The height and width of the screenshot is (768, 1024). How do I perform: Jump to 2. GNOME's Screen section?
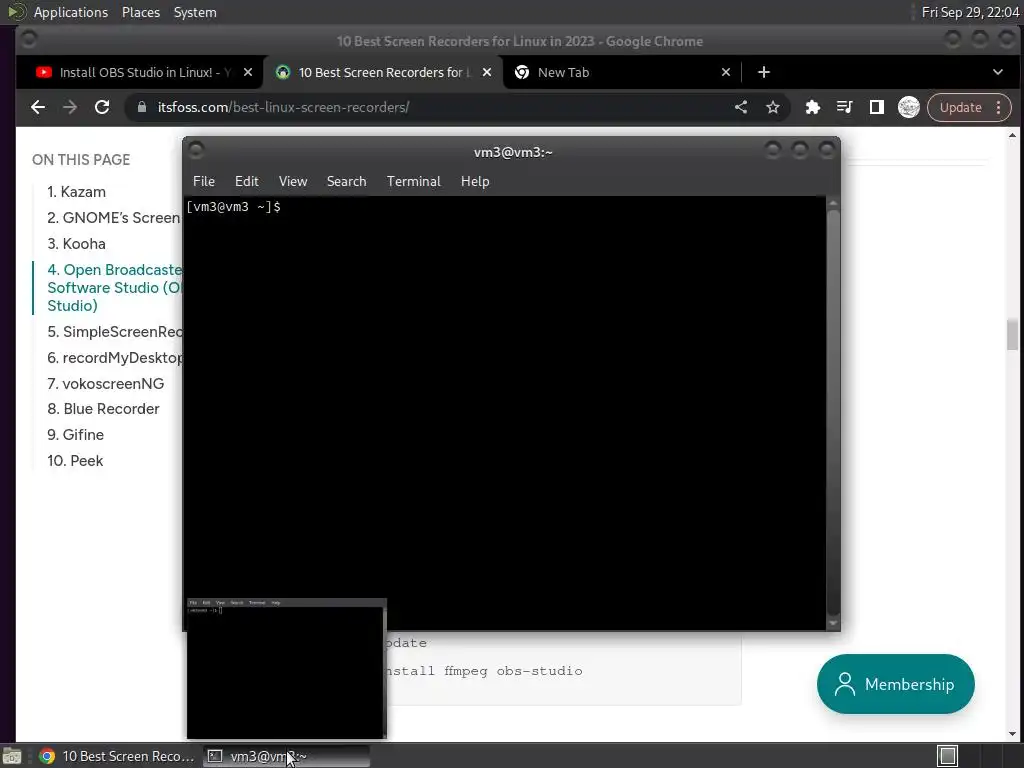[x=114, y=218]
